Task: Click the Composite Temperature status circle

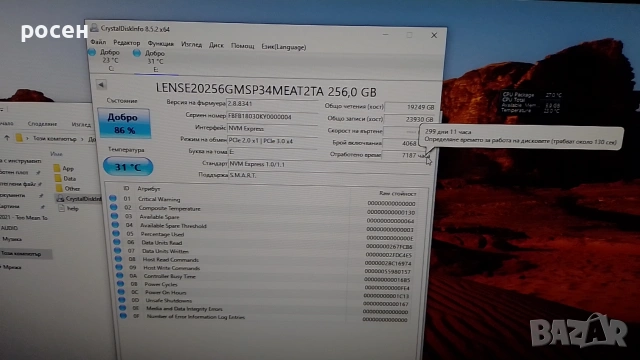Action: click(113, 207)
